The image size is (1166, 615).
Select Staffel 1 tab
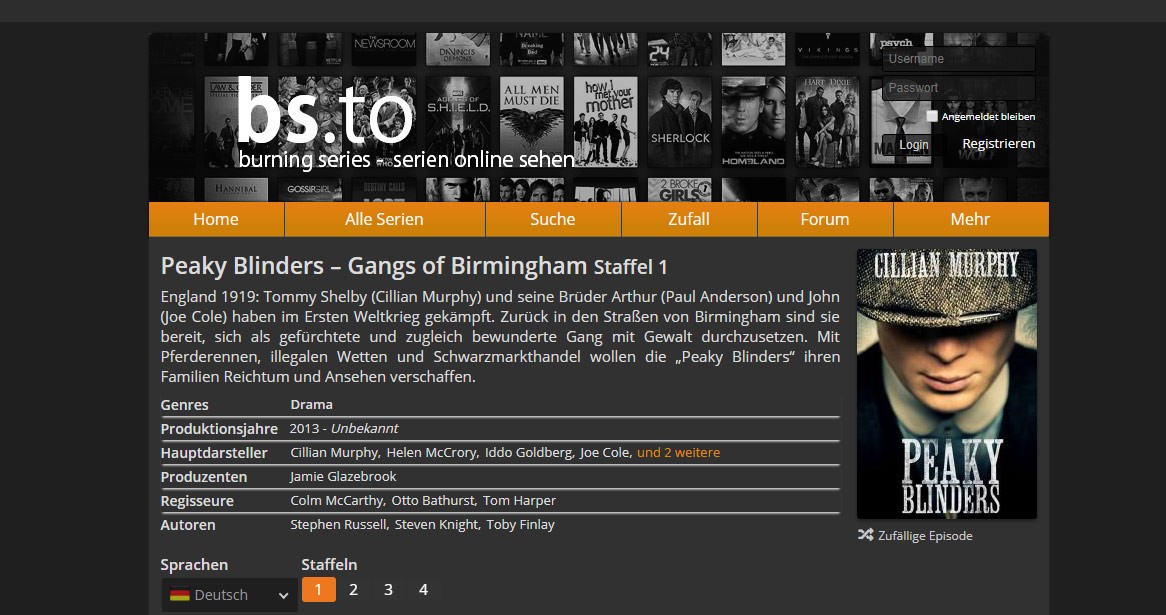(x=318, y=590)
